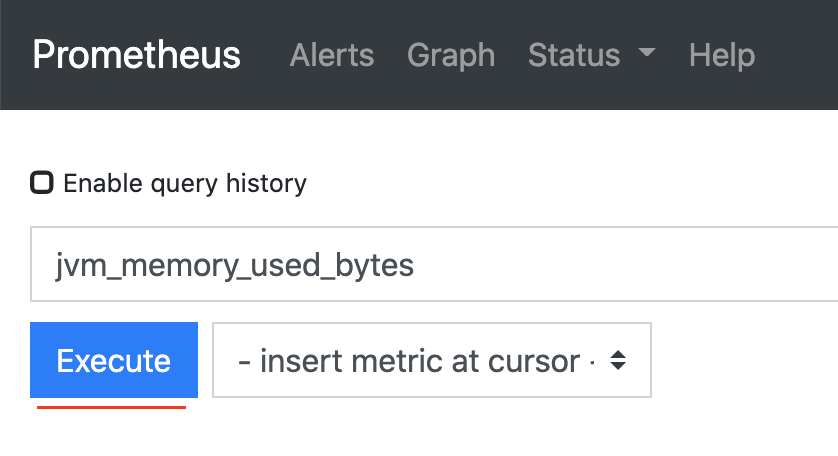Screen dimensions: 838x456
Task: Enable the query history checkbox
Action: click(42, 183)
